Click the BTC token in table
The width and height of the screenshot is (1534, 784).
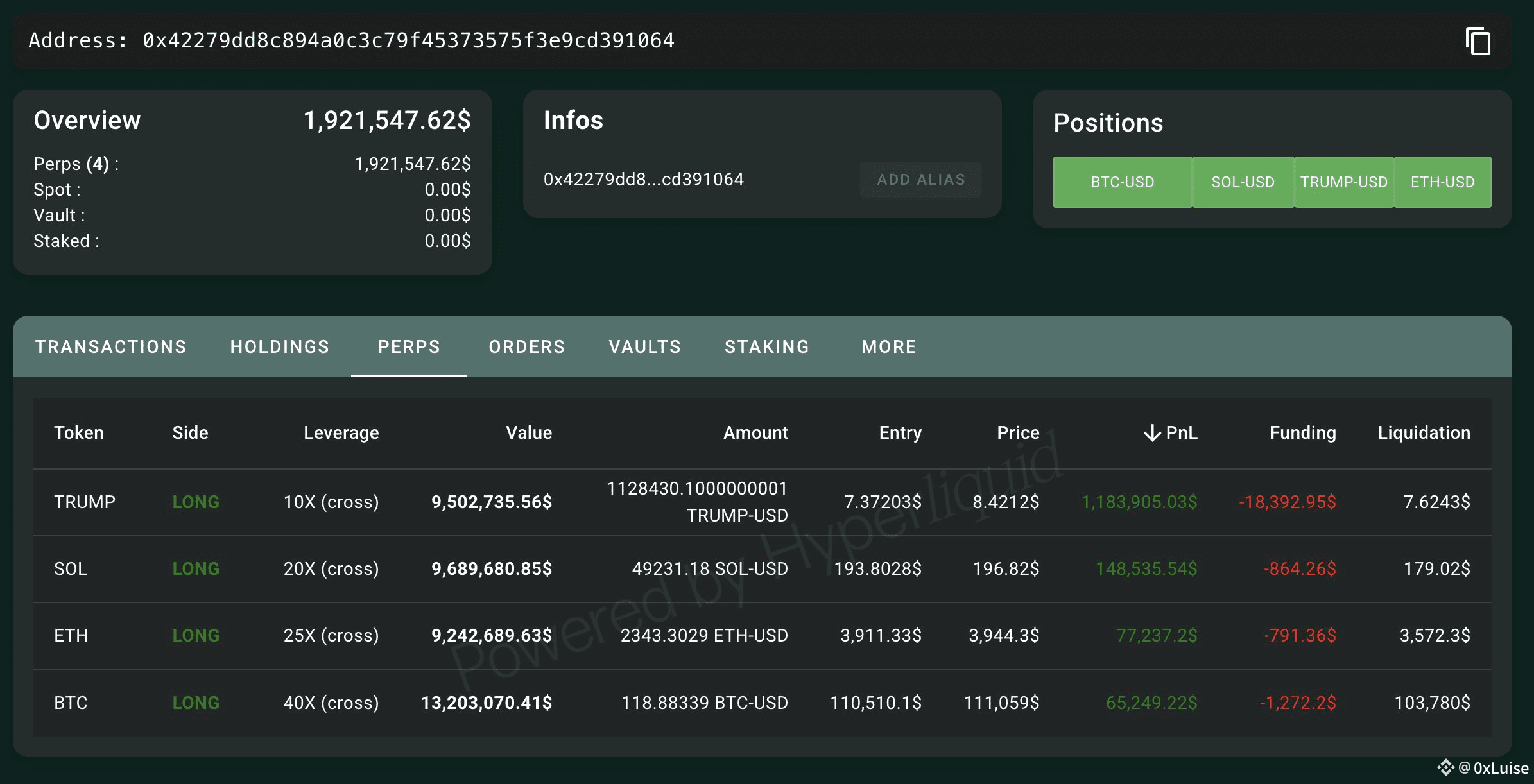[x=71, y=703]
